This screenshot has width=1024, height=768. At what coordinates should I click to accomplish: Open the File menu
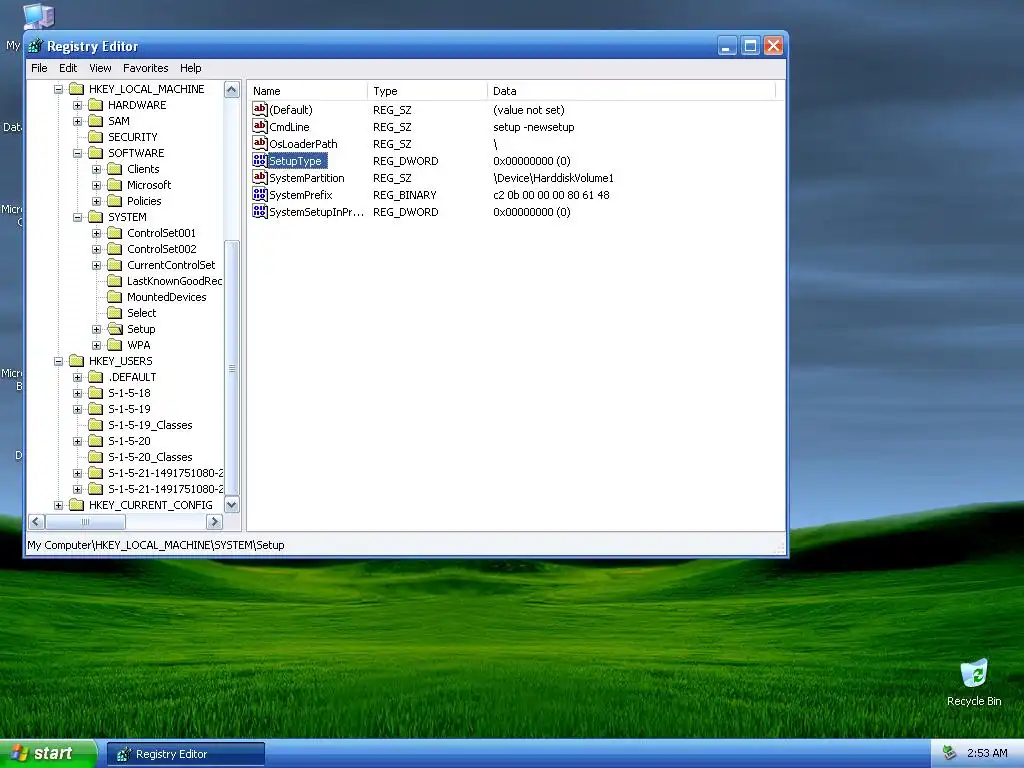(39, 68)
